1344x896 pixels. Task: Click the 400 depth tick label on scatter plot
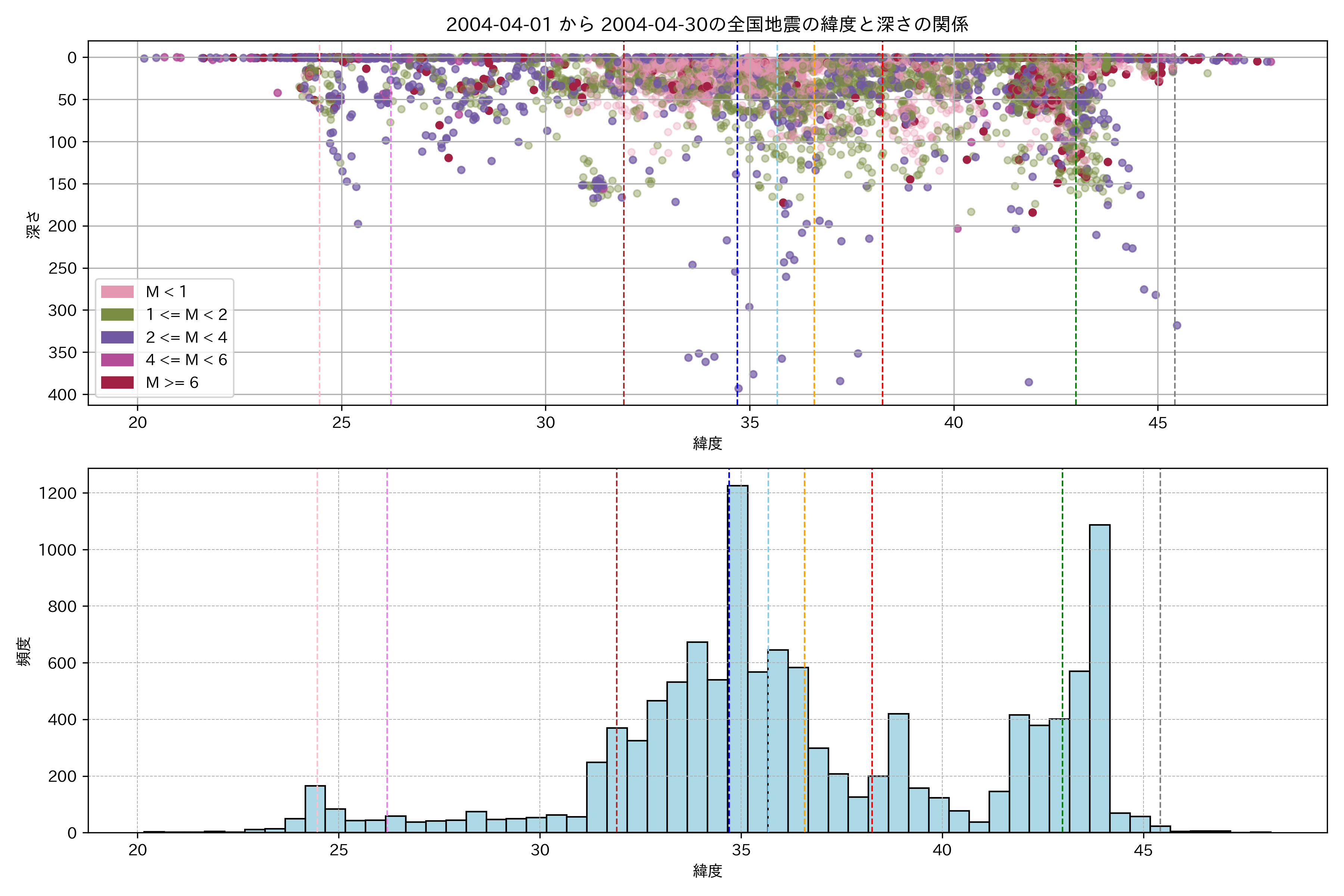point(62,395)
